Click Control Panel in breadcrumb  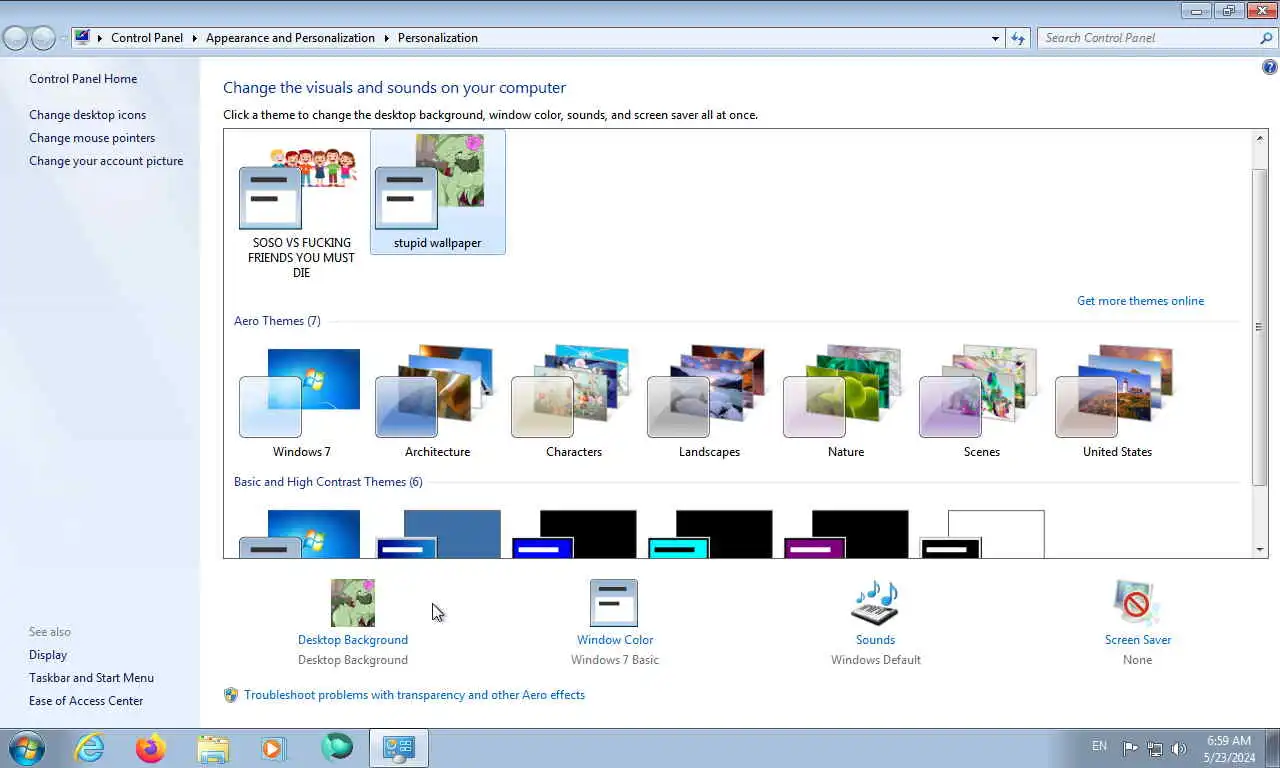point(147,38)
